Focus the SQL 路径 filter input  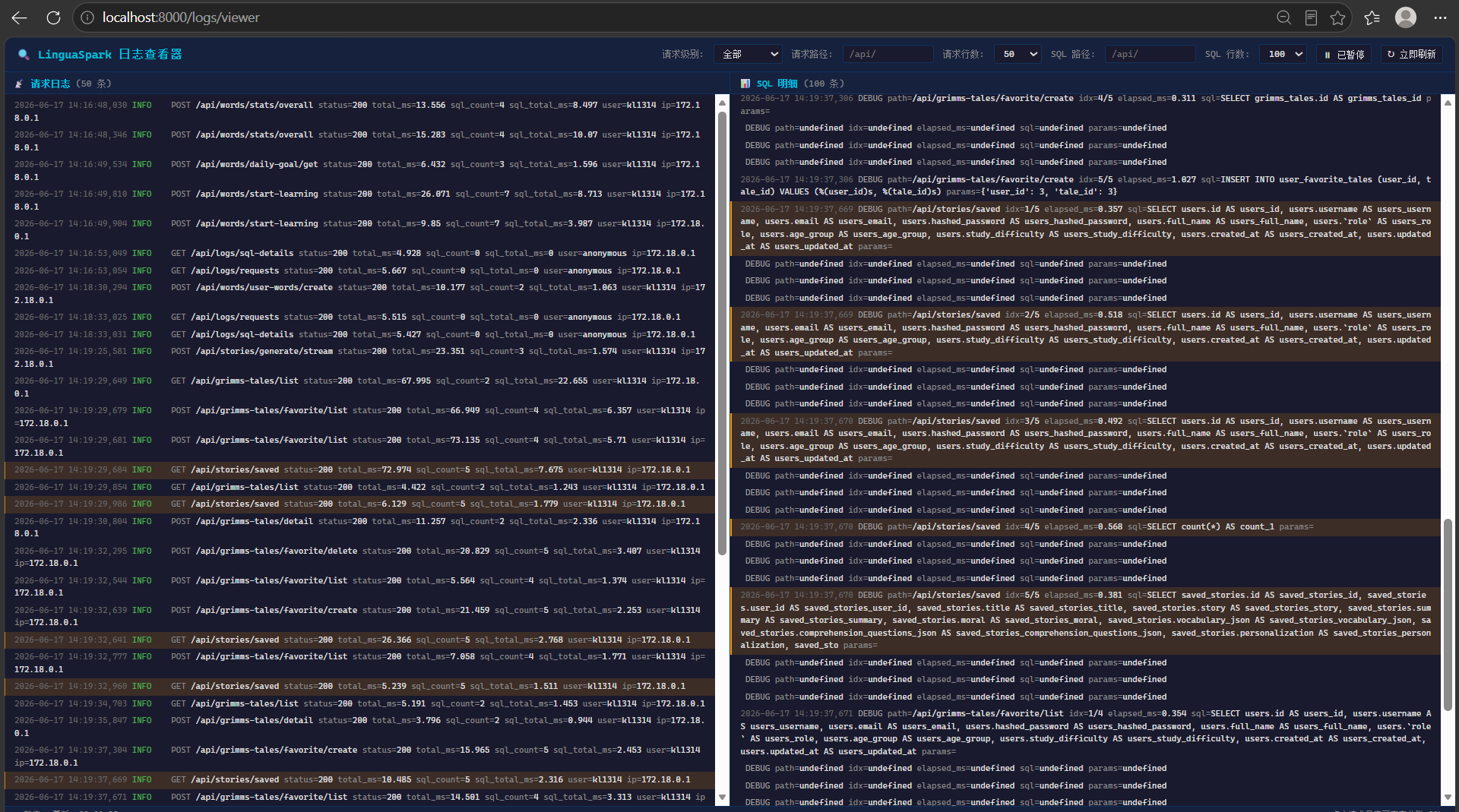tap(1150, 55)
